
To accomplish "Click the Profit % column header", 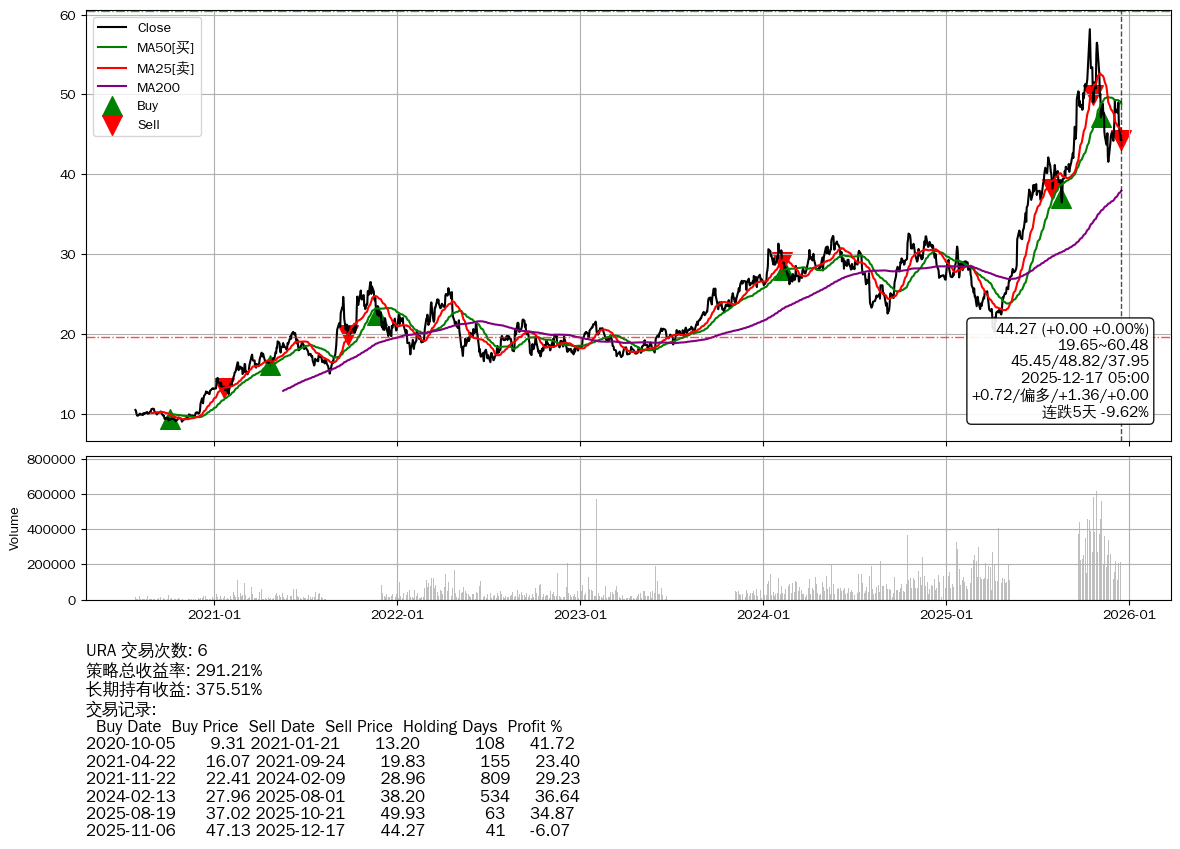I will coord(534,727).
